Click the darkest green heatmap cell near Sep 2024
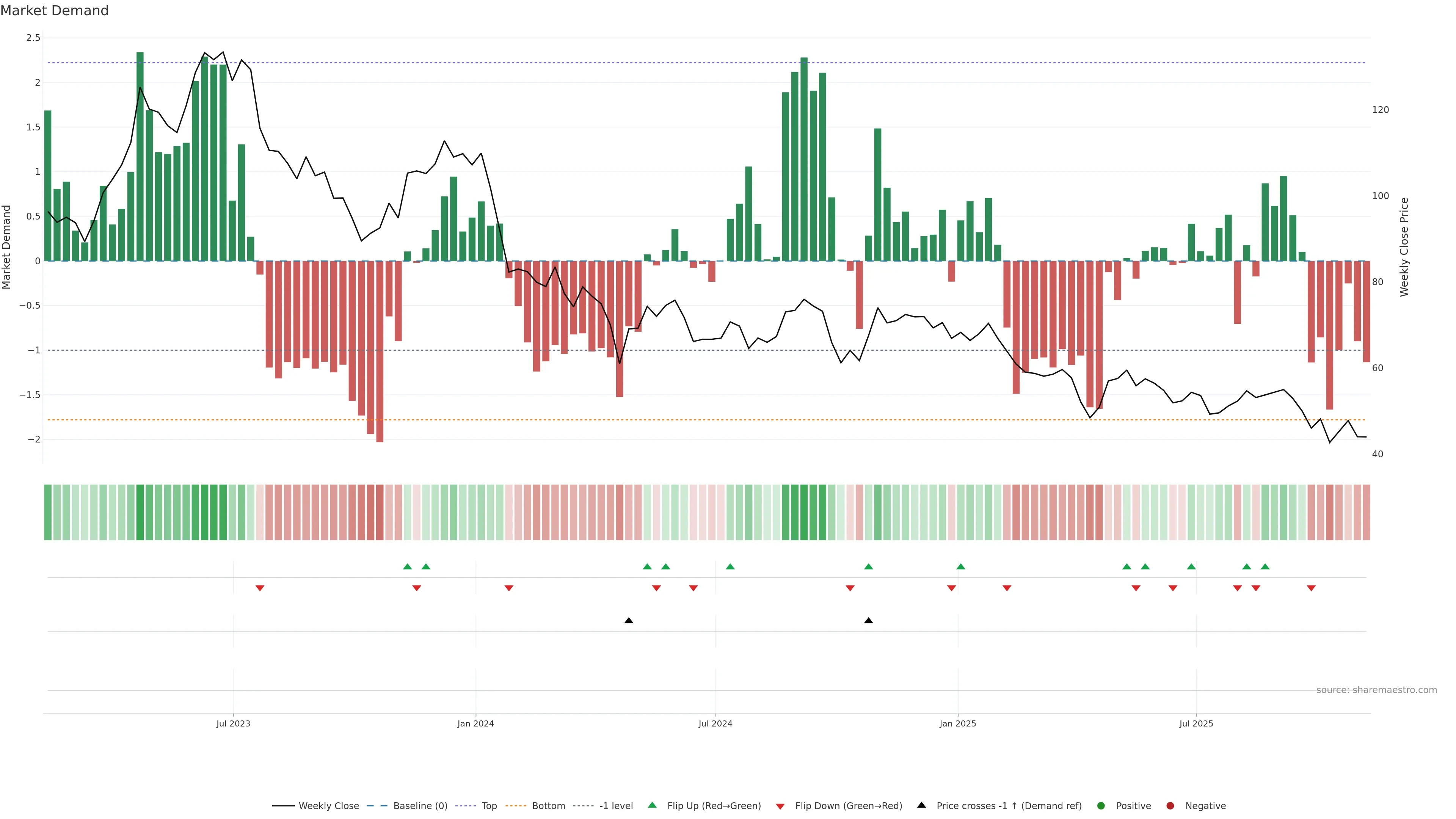Image resolution: width=1456 pixels, height=819 pixels. (804, 512)
